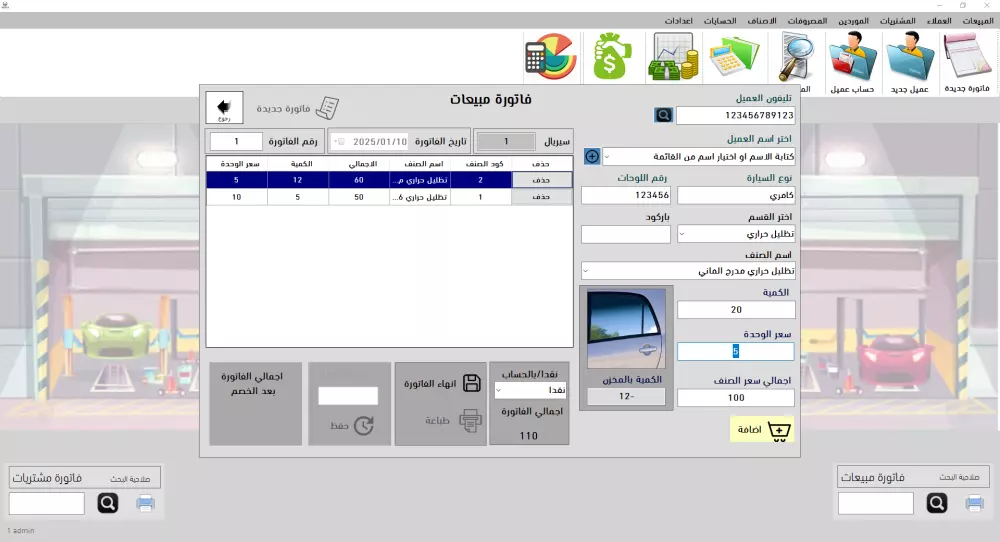1000x542 pixels.
Task: Open the فاتورة جديدة toolbar icon
Action: 967,56
